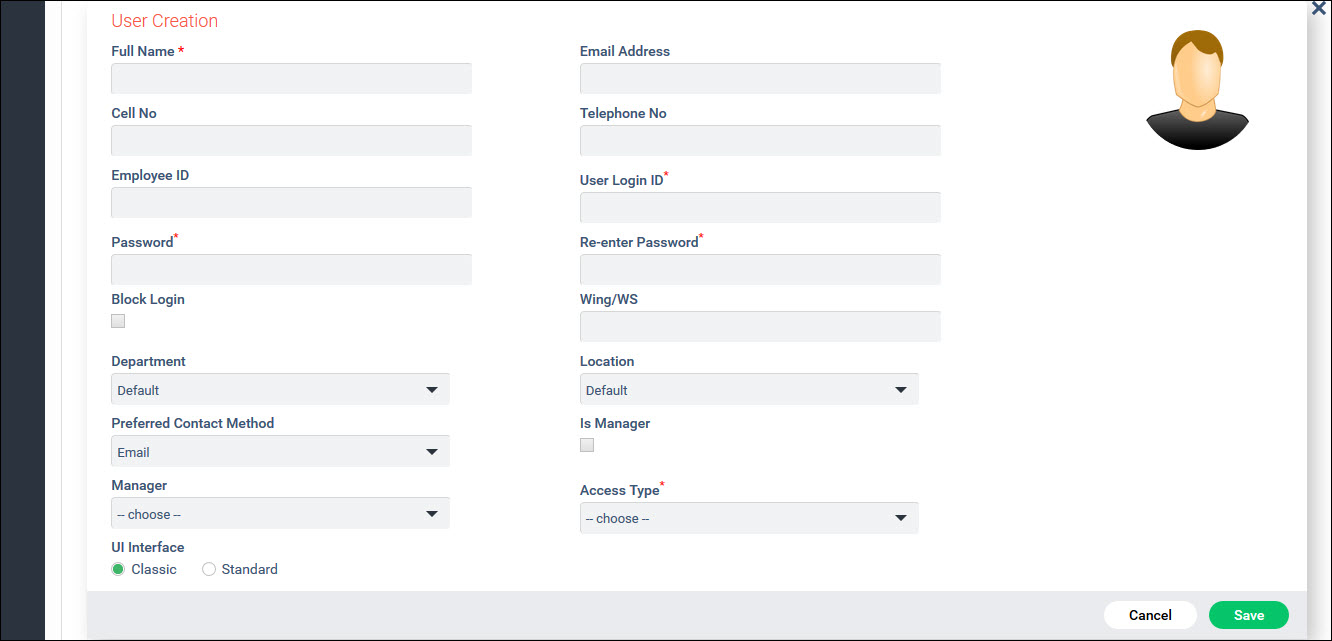Click into the Email Address field
The height and width of the screenshot is (641, 1332).
760,79
